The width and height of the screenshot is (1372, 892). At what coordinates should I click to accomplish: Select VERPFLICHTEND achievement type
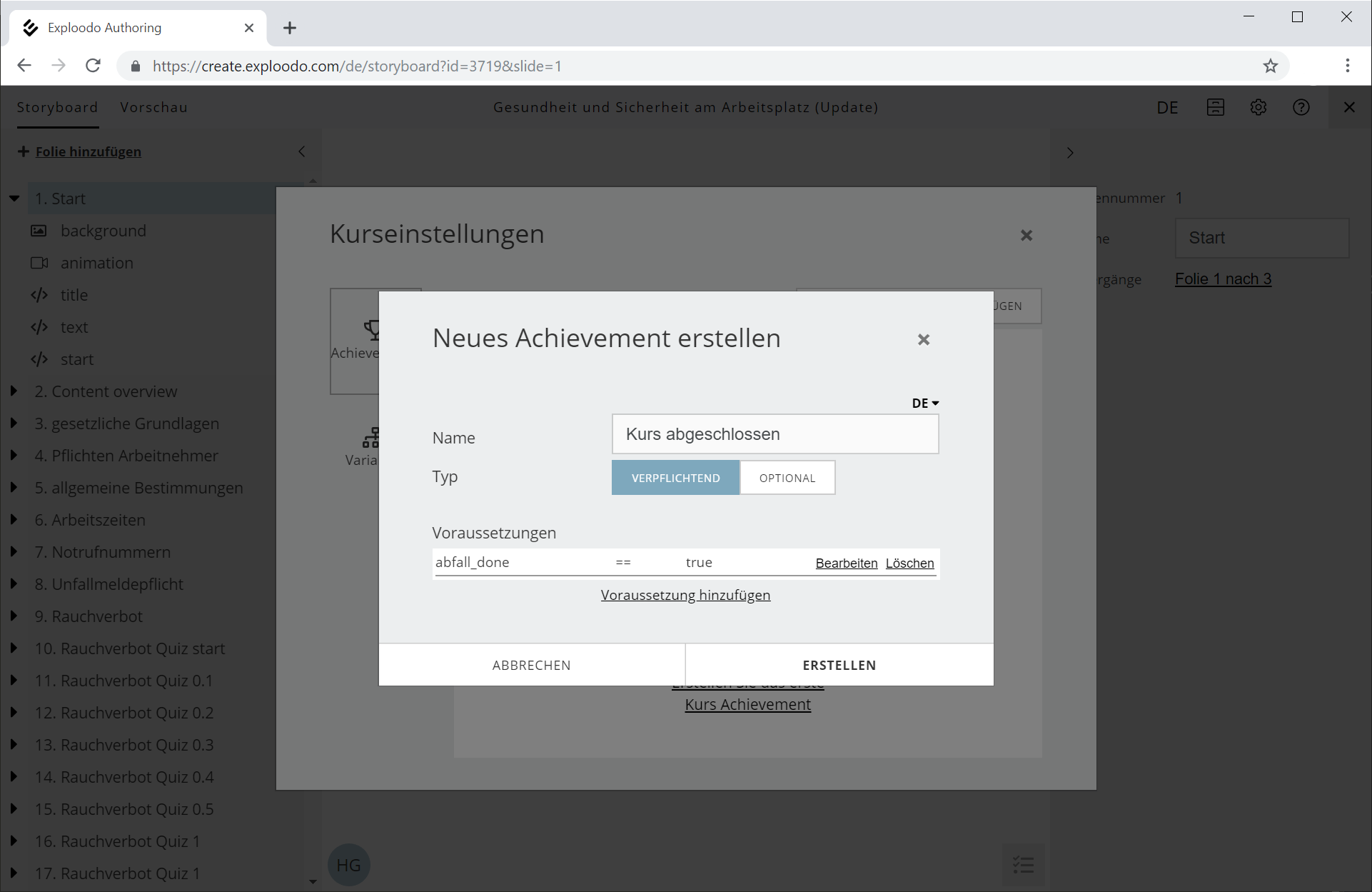click(675, 478)
